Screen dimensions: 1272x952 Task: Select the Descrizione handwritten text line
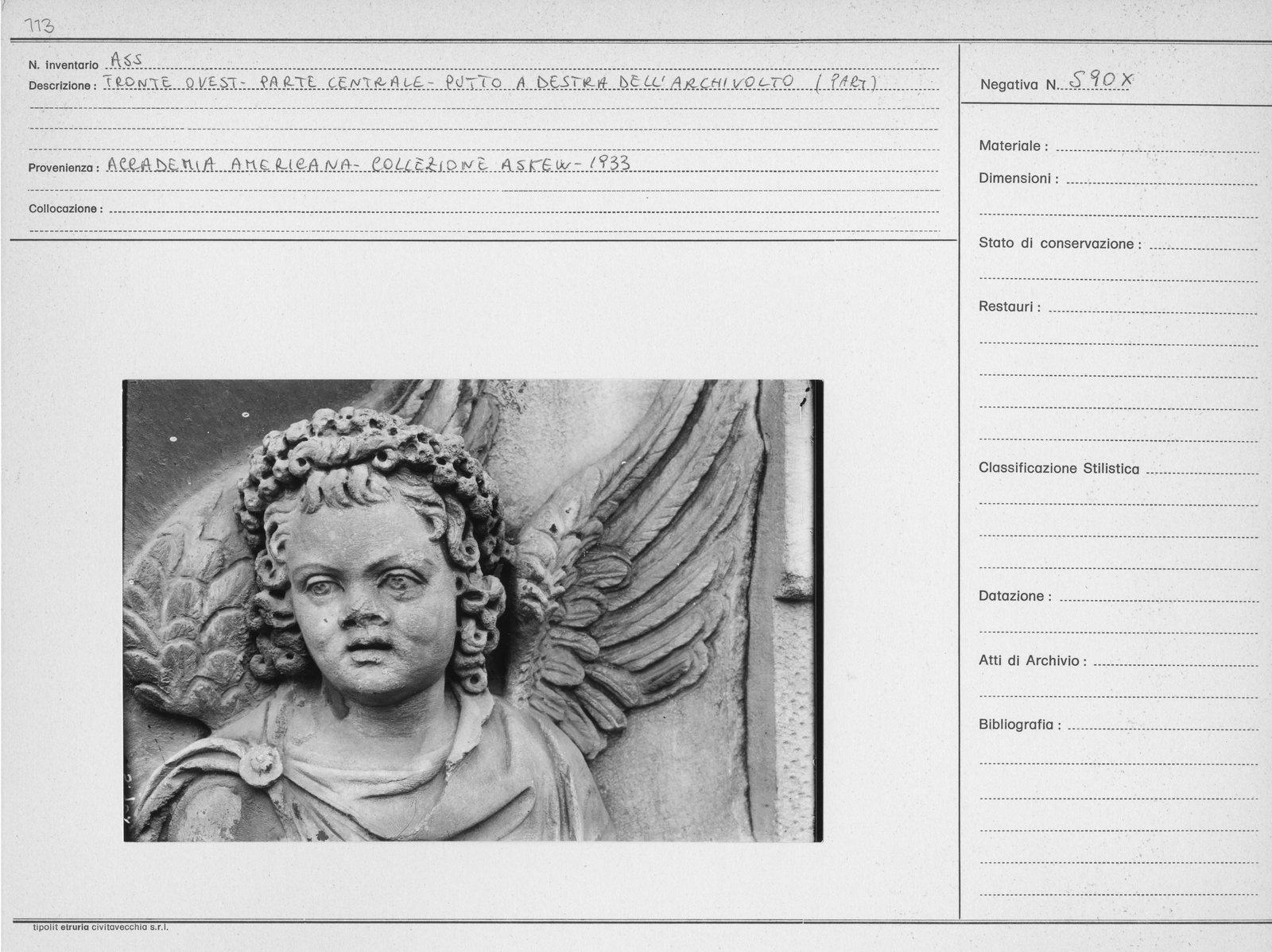click(x=490, y=82)
